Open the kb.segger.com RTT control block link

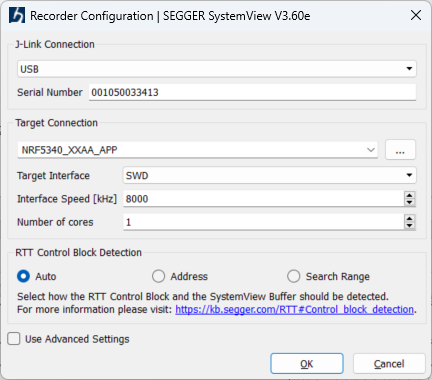pos(294,309)
